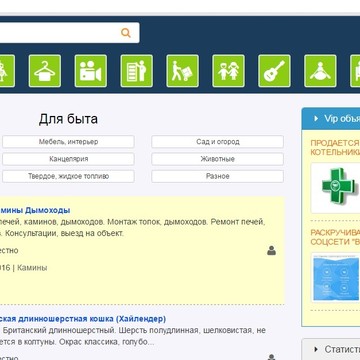The width and height of the screenshot is (360, 360).
Task: Open the ПРОДАЕТСЯ vip ad link
Action: (335, 147)
